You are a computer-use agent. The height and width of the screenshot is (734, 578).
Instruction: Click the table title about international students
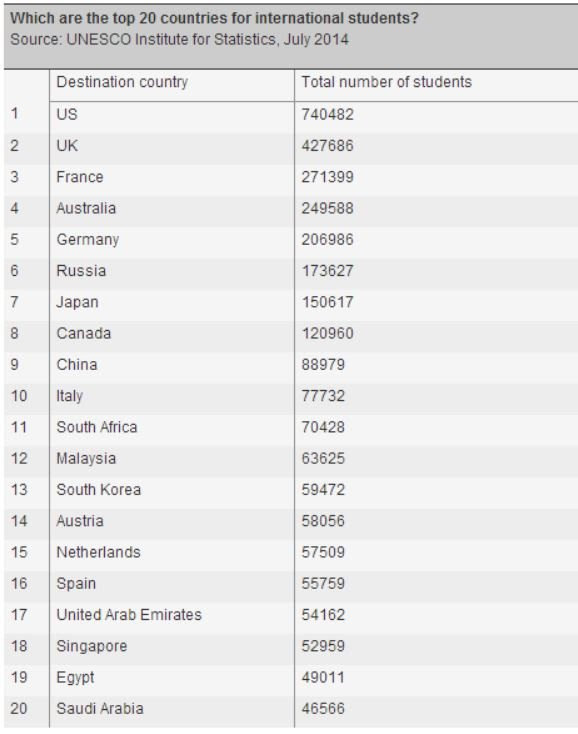click(x=214, y=18)
